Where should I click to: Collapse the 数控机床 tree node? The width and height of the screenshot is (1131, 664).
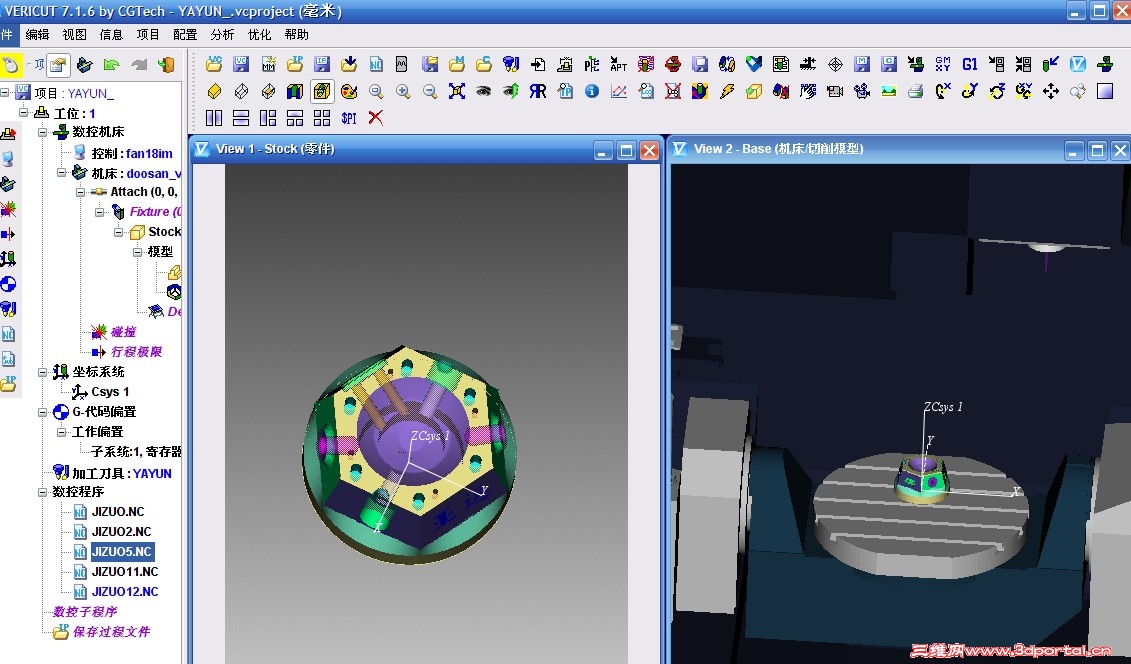point(43,132)
